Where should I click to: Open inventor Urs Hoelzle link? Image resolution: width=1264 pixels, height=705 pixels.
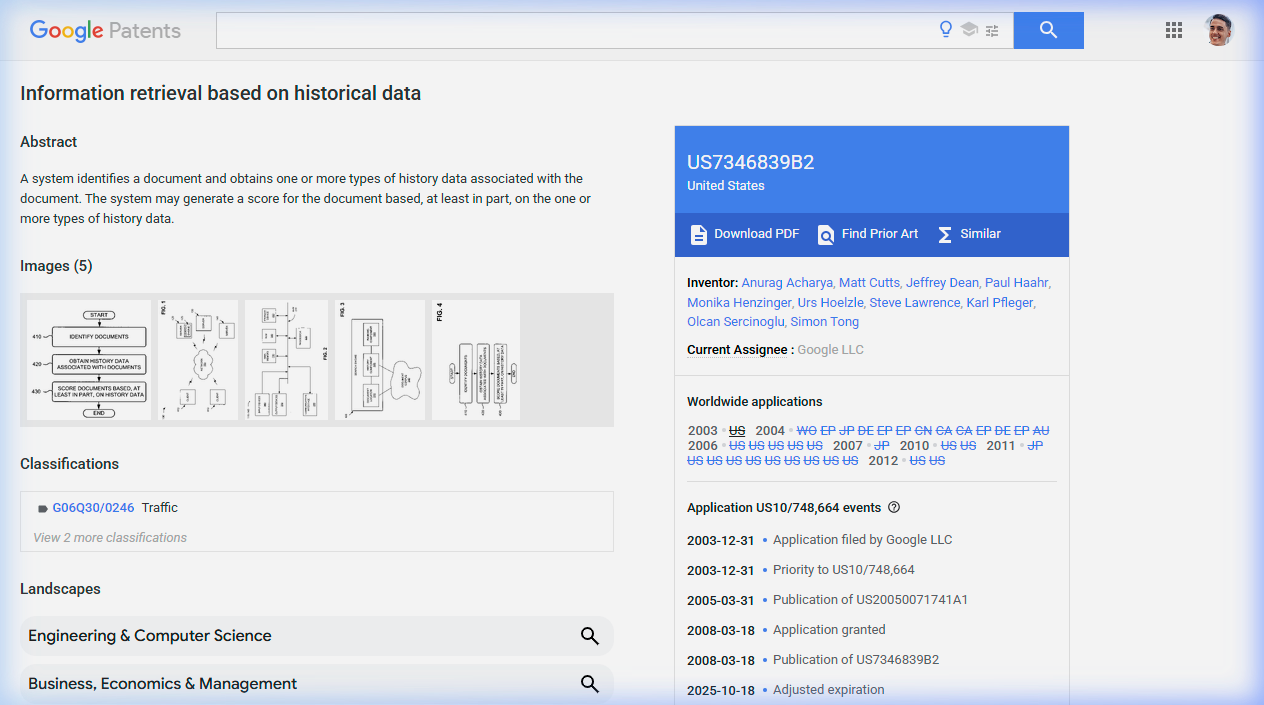tap(830, 302)
